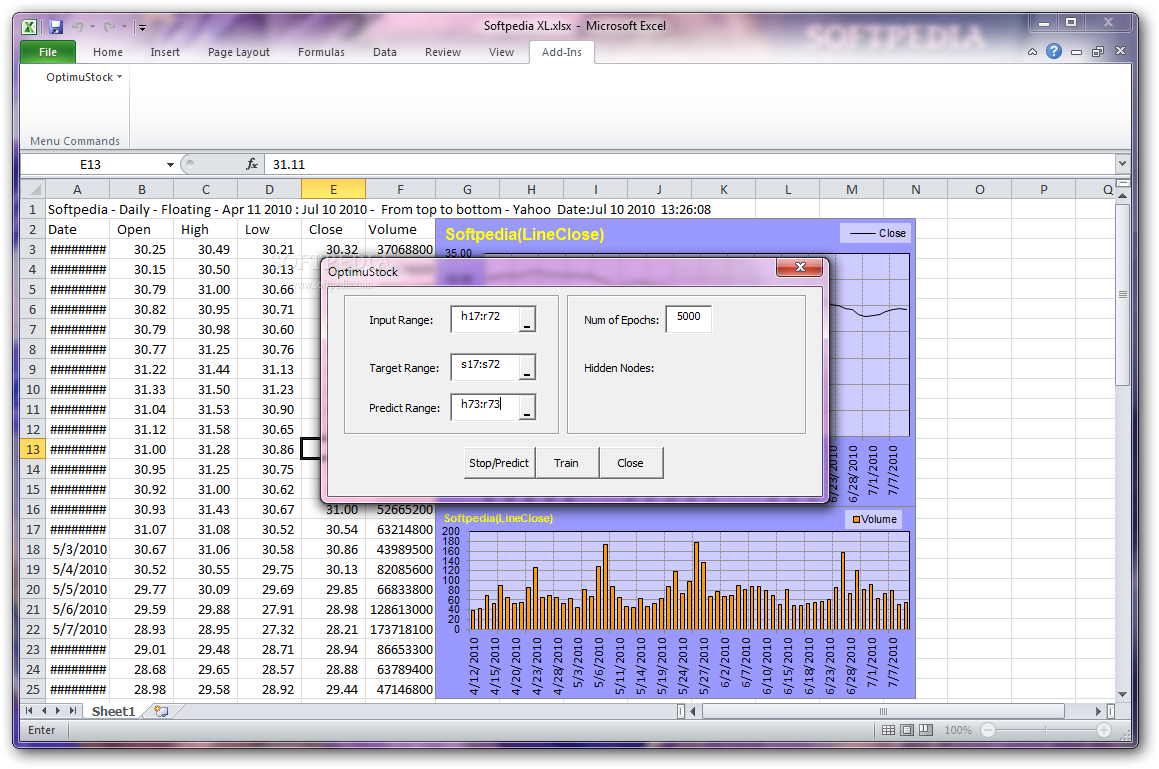Insert a new worksheet tab icon
1159x769 pixels.
tap(160, 711)
